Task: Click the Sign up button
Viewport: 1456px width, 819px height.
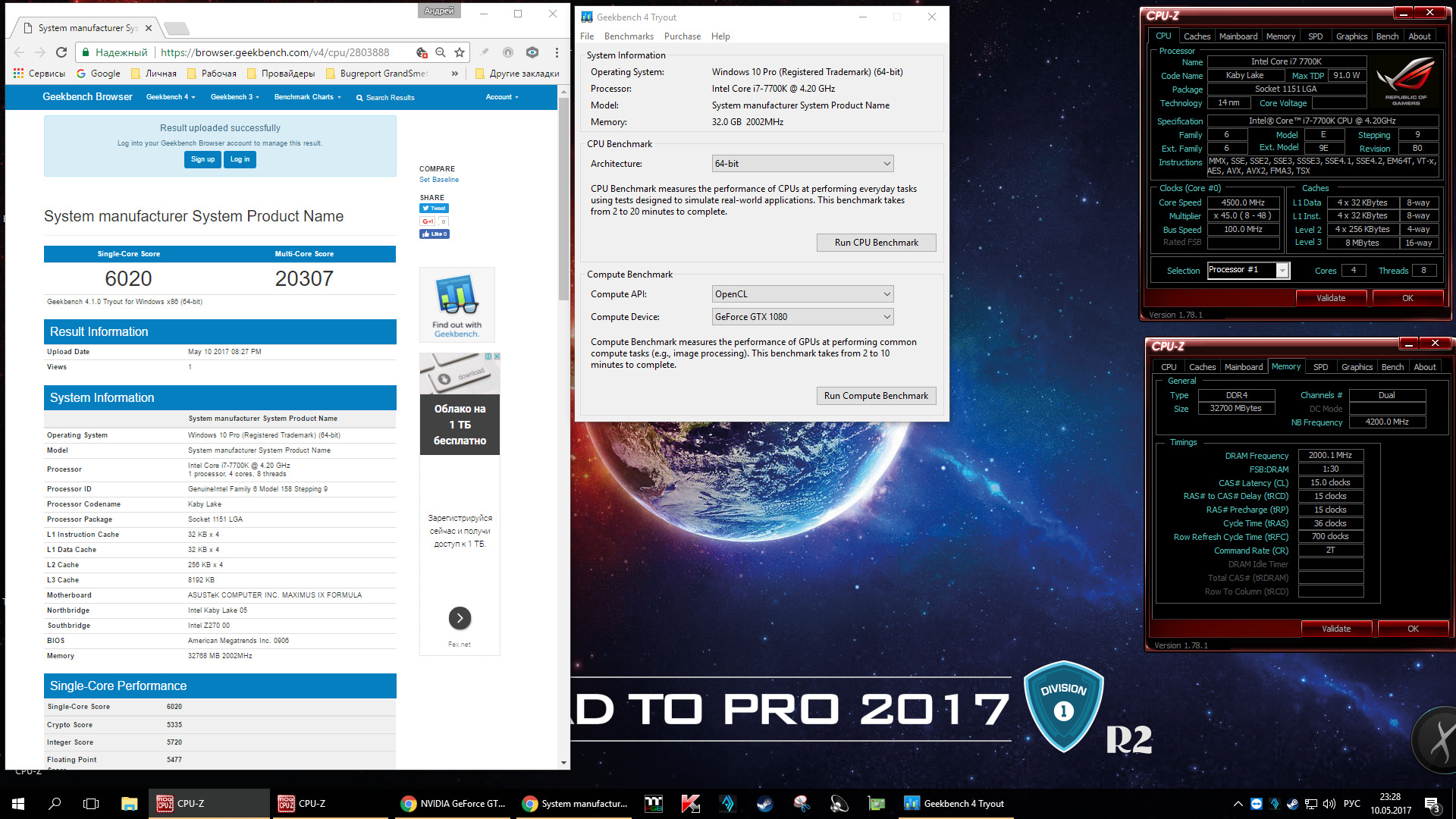Action: (202, 159)
